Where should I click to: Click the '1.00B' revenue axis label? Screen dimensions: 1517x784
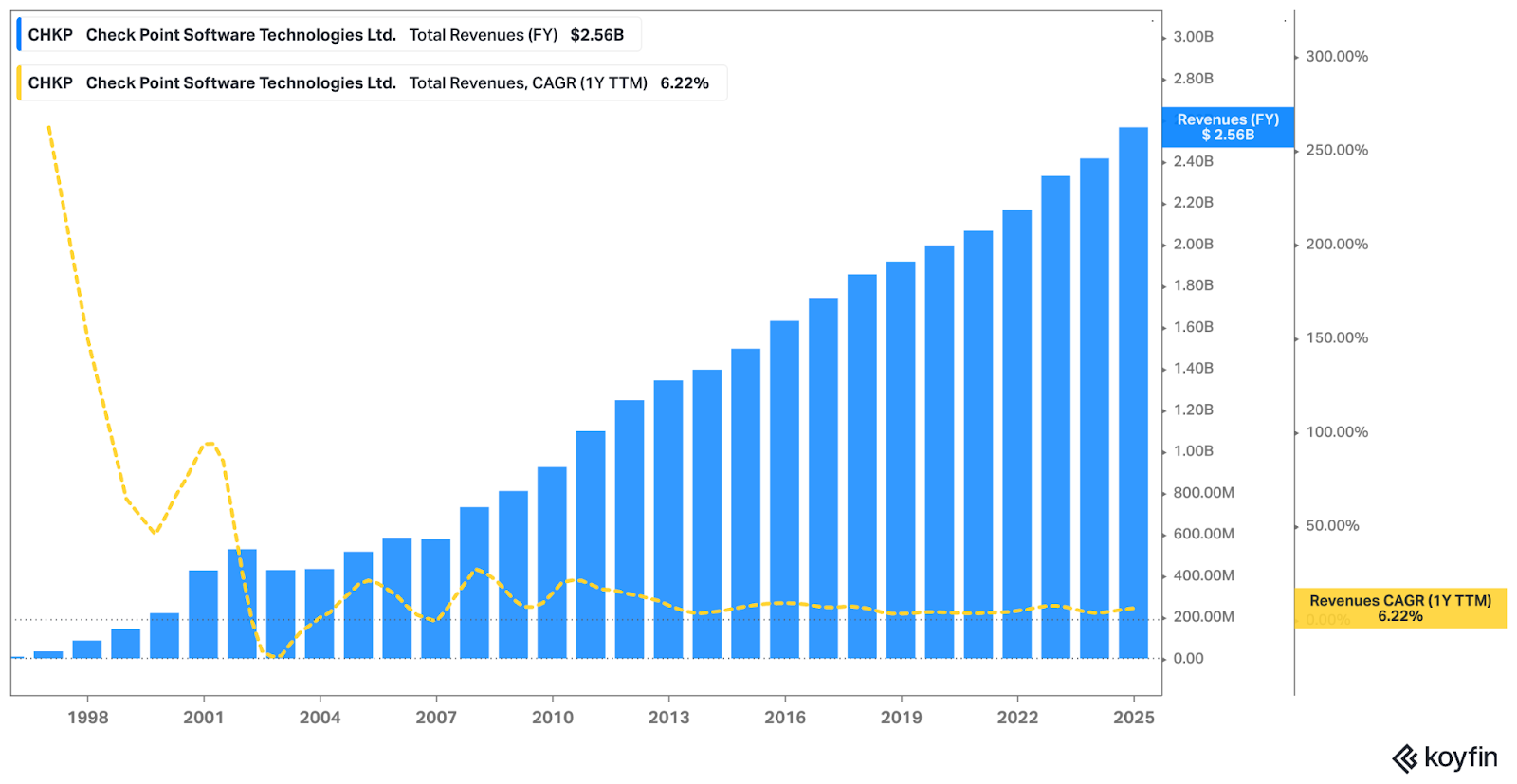coord(1194,451)
